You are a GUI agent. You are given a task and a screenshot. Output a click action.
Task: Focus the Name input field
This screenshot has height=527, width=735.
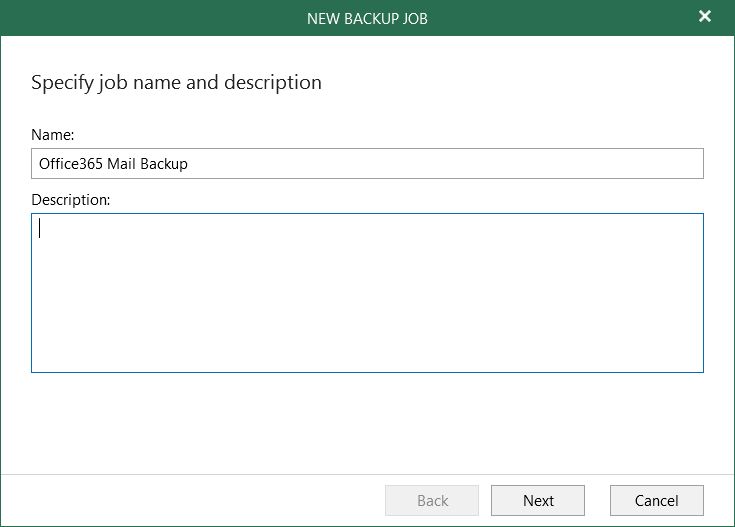pos(367,164)
